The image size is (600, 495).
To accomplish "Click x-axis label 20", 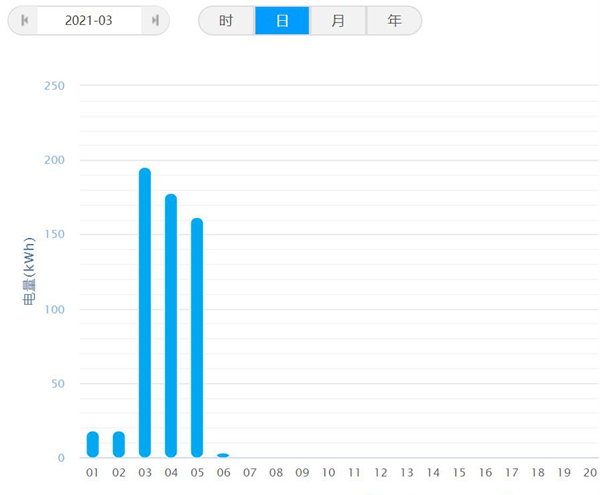I will click(x=590, y=472).
